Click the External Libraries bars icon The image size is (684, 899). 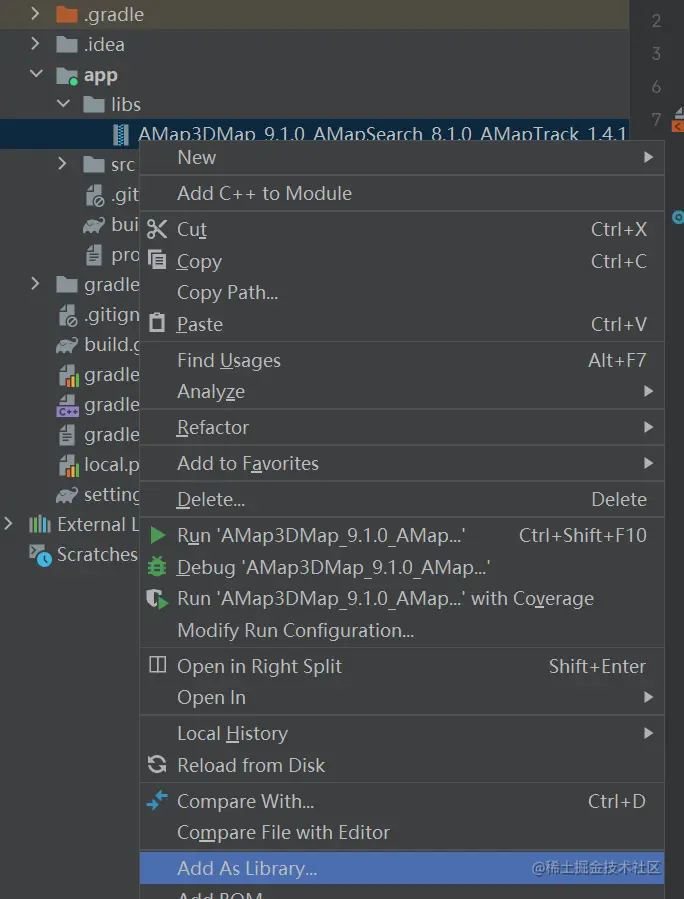(x=40, y=525)
